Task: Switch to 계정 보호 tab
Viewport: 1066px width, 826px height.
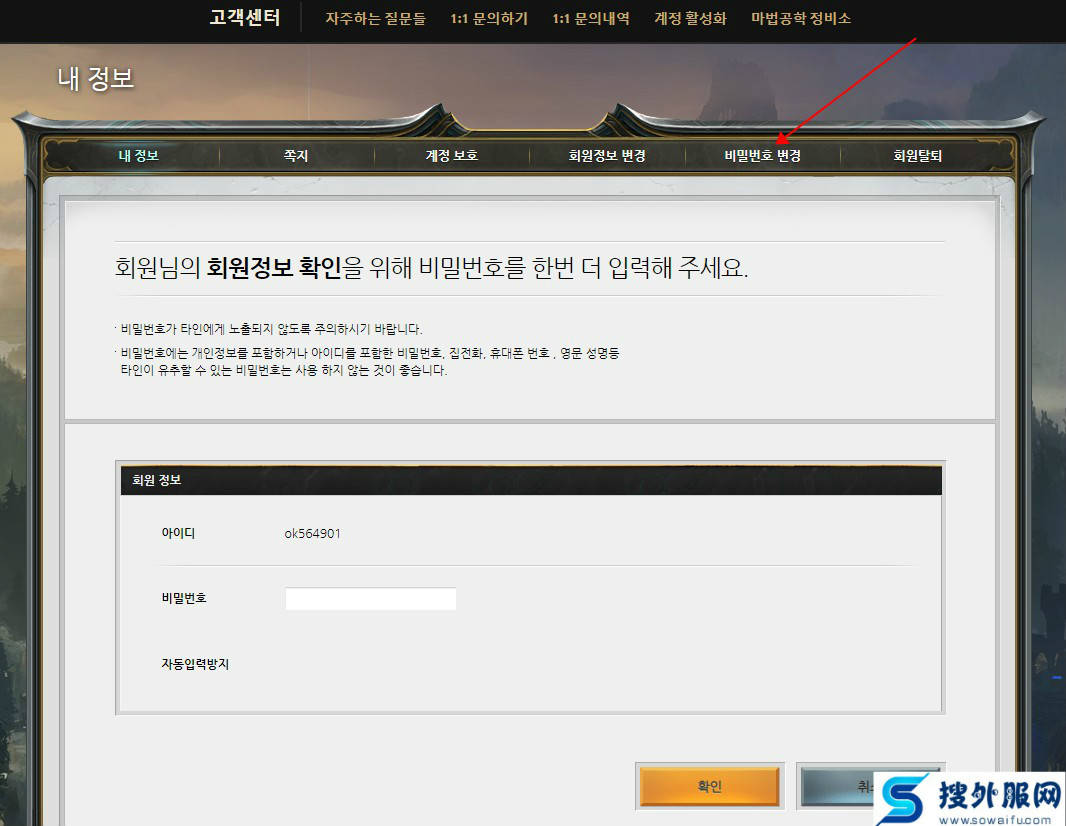Action: (451, 156)
